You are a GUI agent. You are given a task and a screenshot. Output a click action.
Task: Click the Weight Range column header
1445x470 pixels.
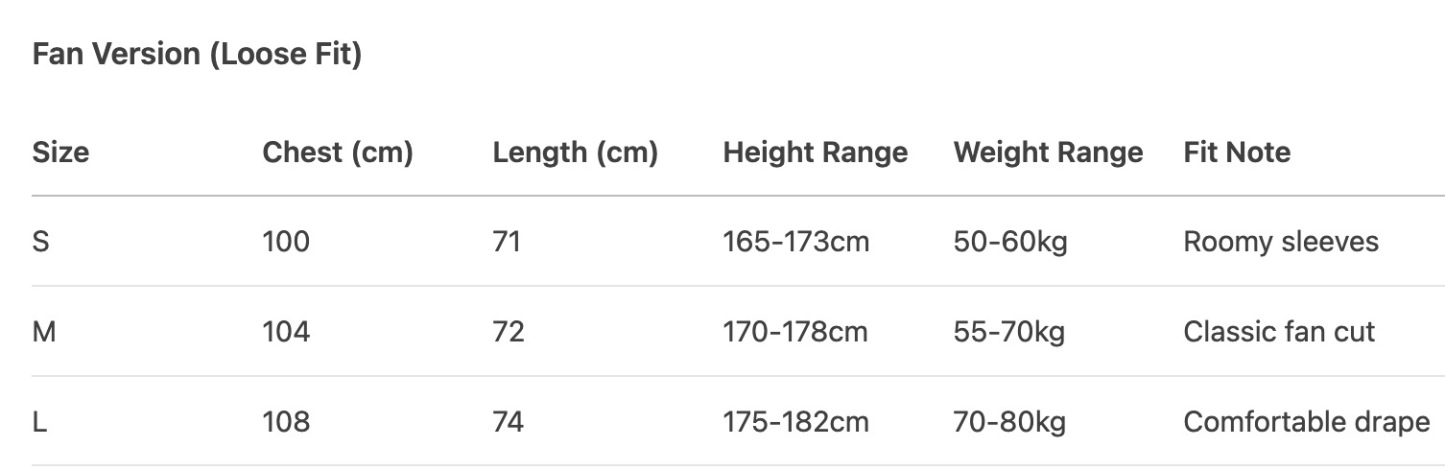tap(1047, 152)
